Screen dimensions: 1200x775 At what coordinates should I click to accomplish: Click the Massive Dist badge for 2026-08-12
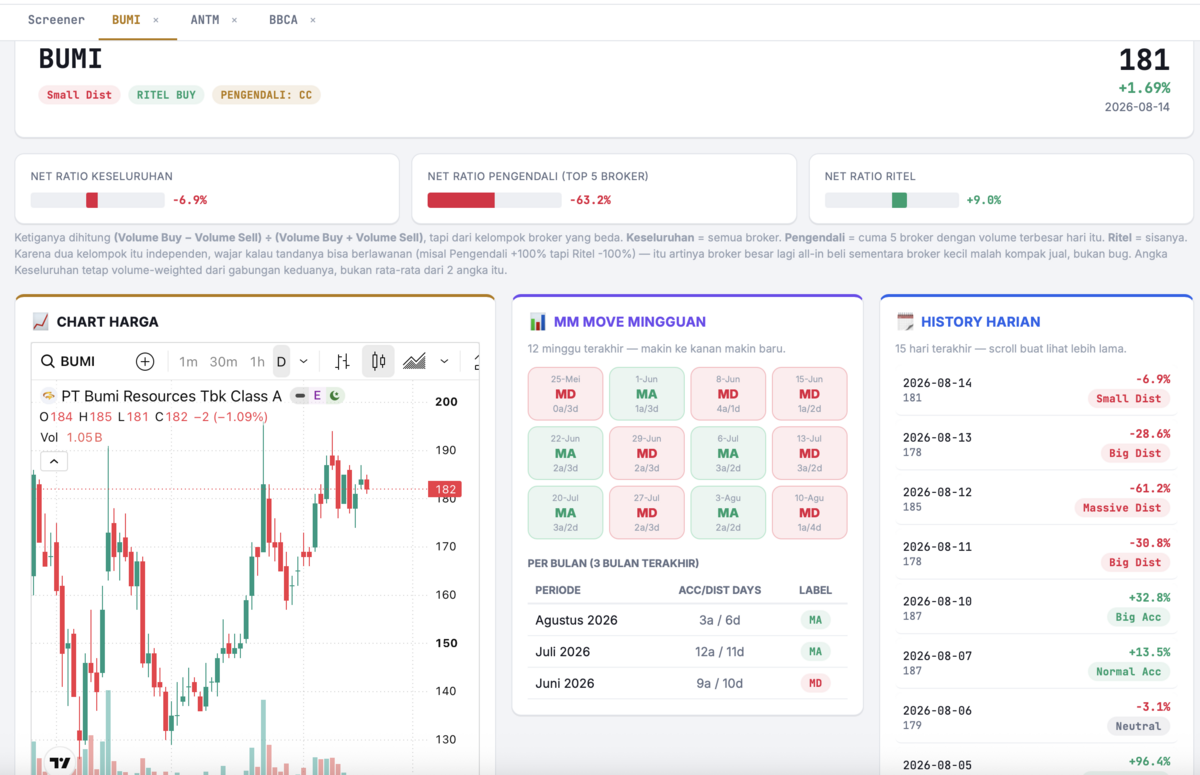(1122, 508)
